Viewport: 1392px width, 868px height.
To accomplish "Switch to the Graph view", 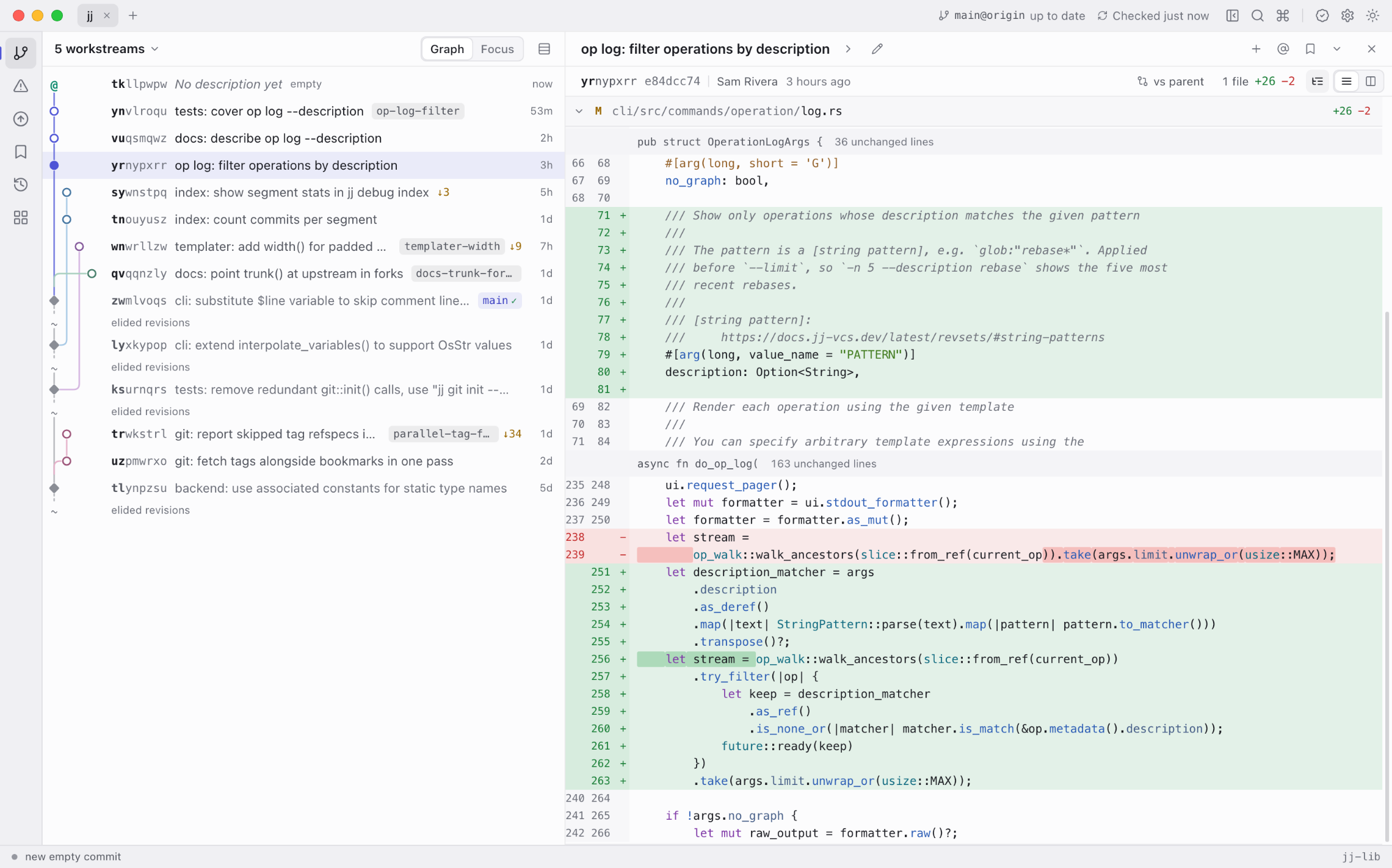I will pyautogui.click(x=447, y=49).
